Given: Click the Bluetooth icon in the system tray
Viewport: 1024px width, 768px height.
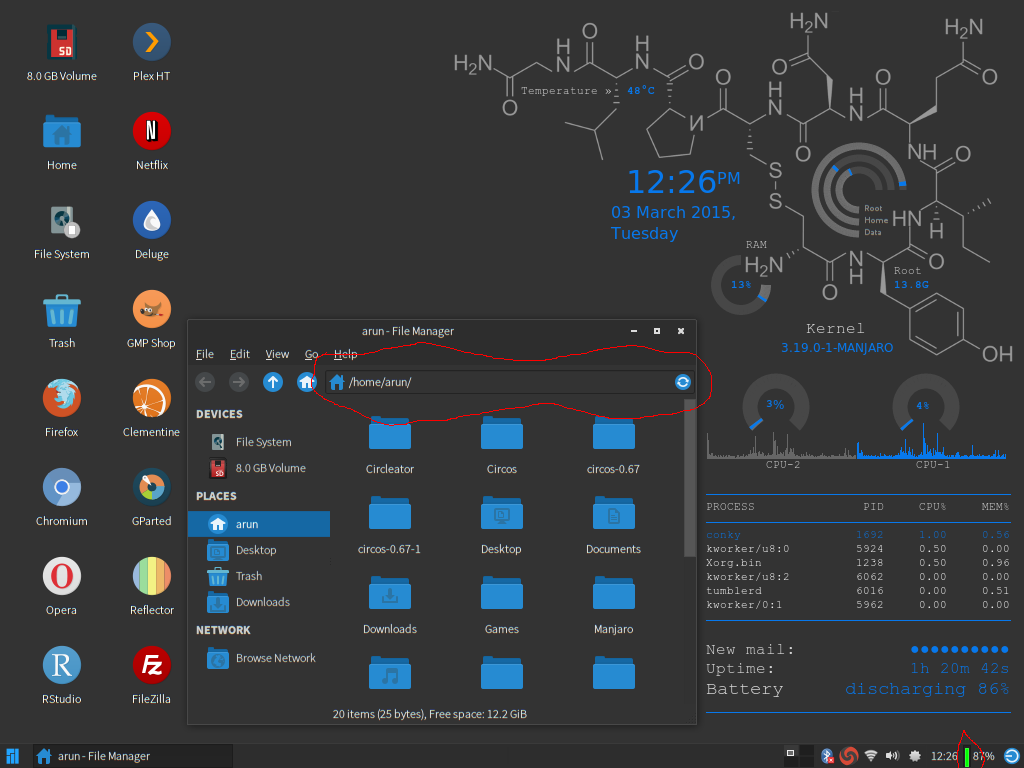Looking at the screenshot, I should pyautogui.click(x=827, y=756).
